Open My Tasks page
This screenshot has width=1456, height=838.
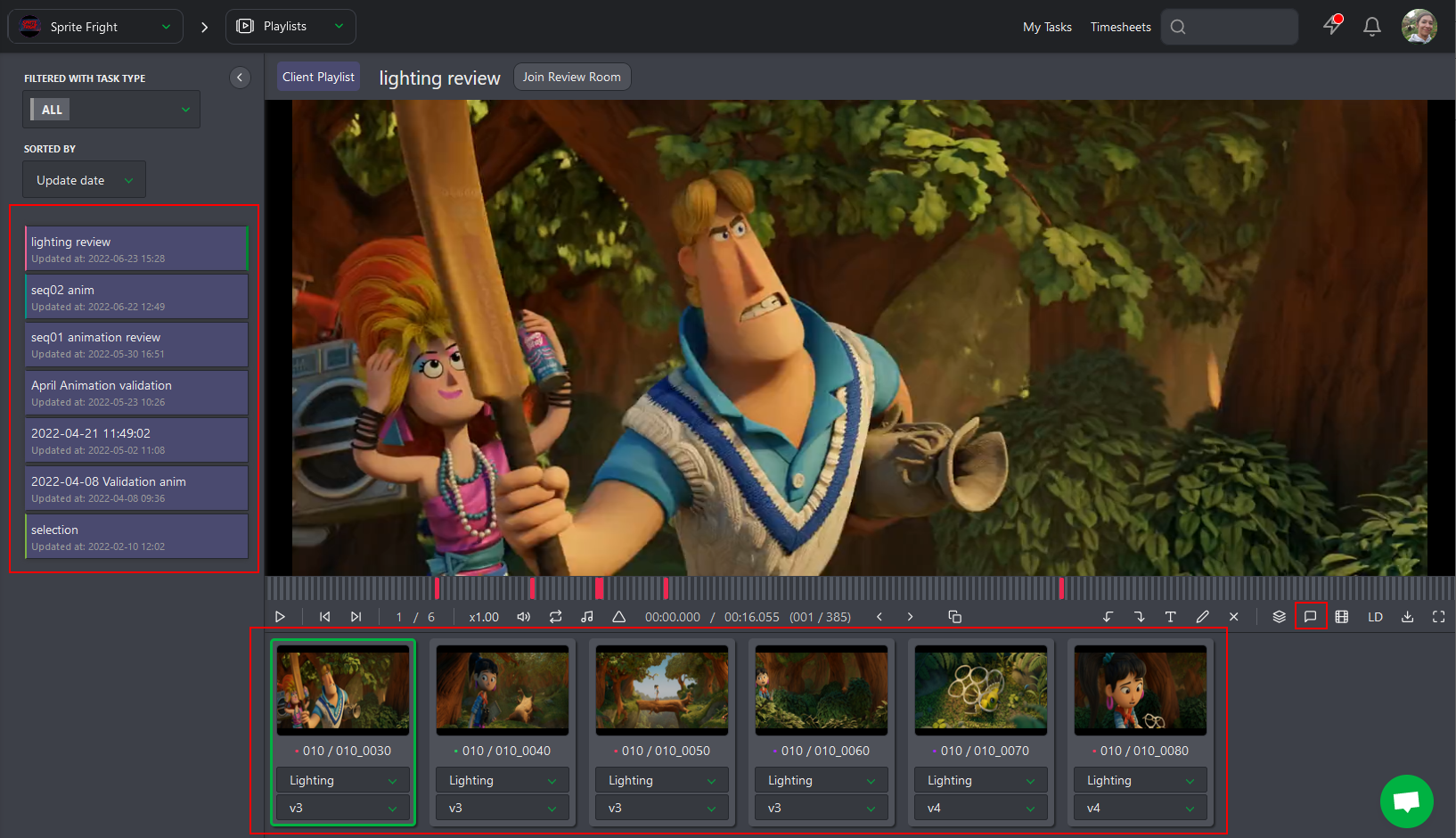[x=1047, y=27]
